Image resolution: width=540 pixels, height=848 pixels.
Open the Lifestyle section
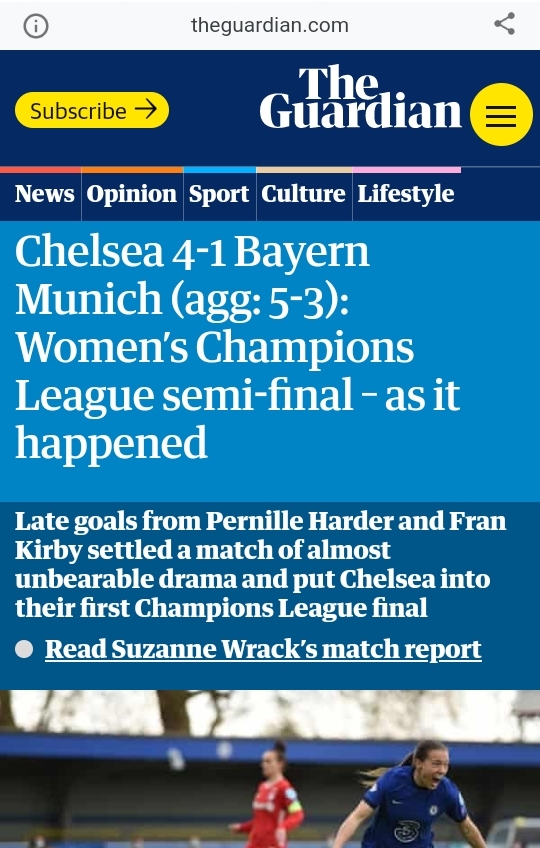tap(405, 194)
